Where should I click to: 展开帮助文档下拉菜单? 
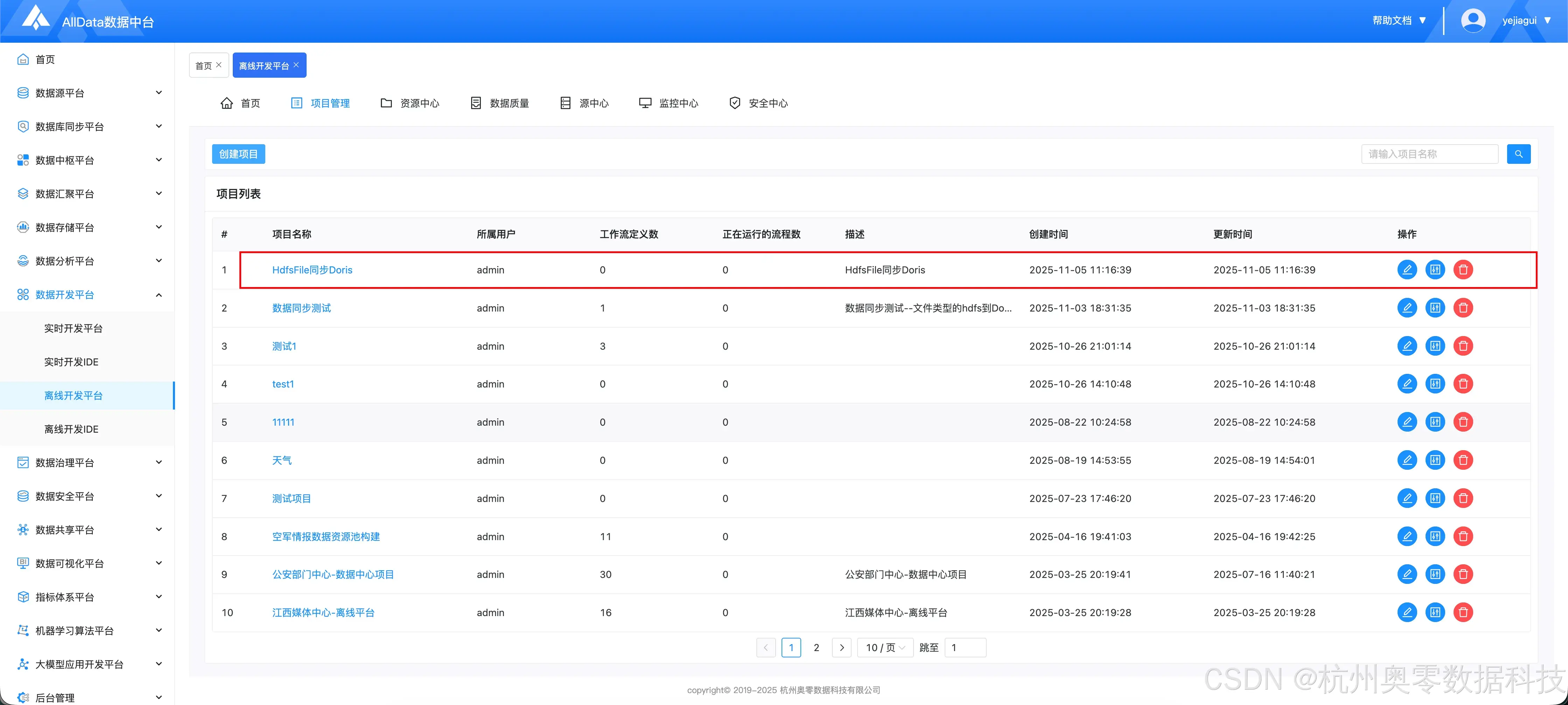[1398, 20]
